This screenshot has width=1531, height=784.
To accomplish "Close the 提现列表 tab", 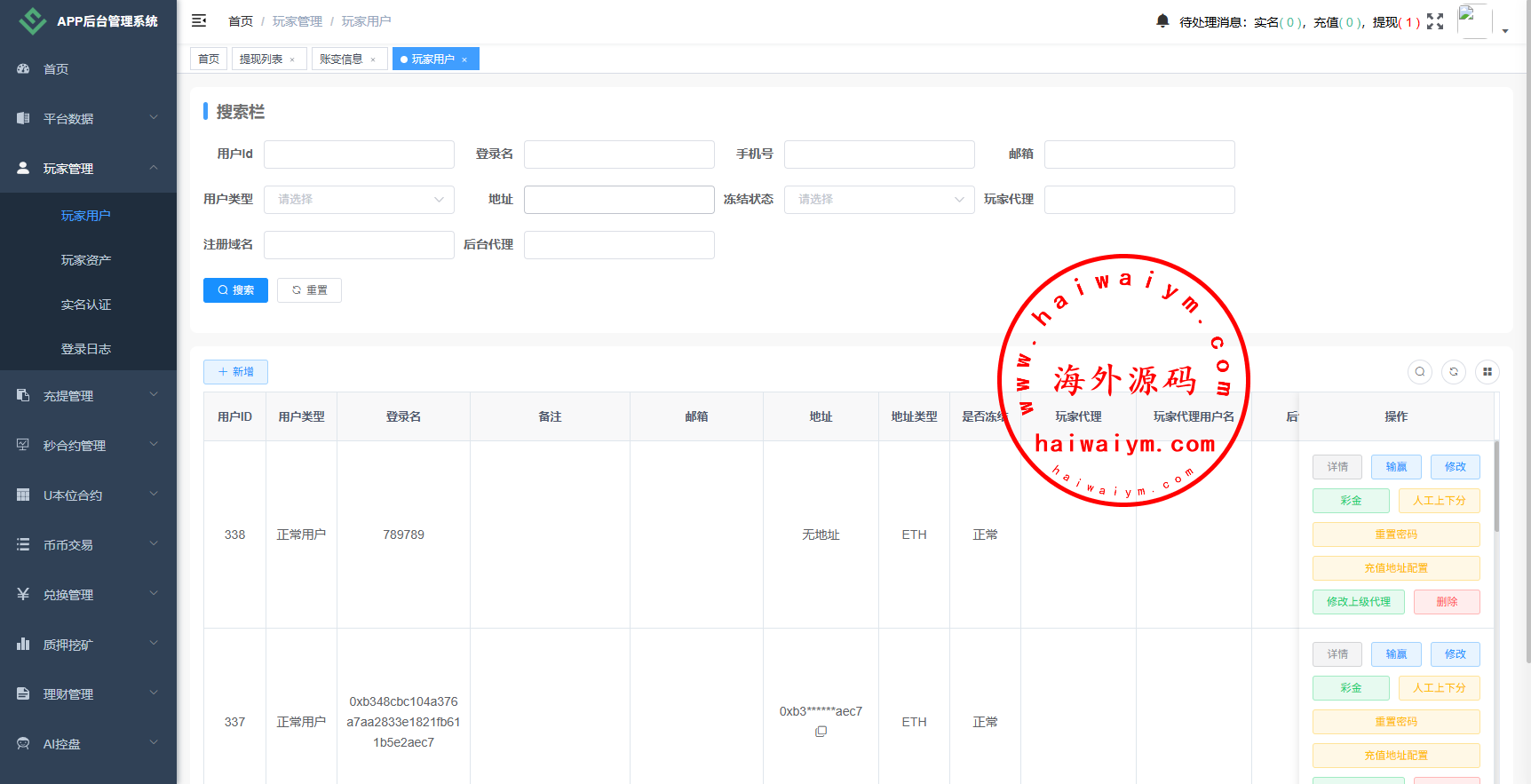I will pos(292,59).
